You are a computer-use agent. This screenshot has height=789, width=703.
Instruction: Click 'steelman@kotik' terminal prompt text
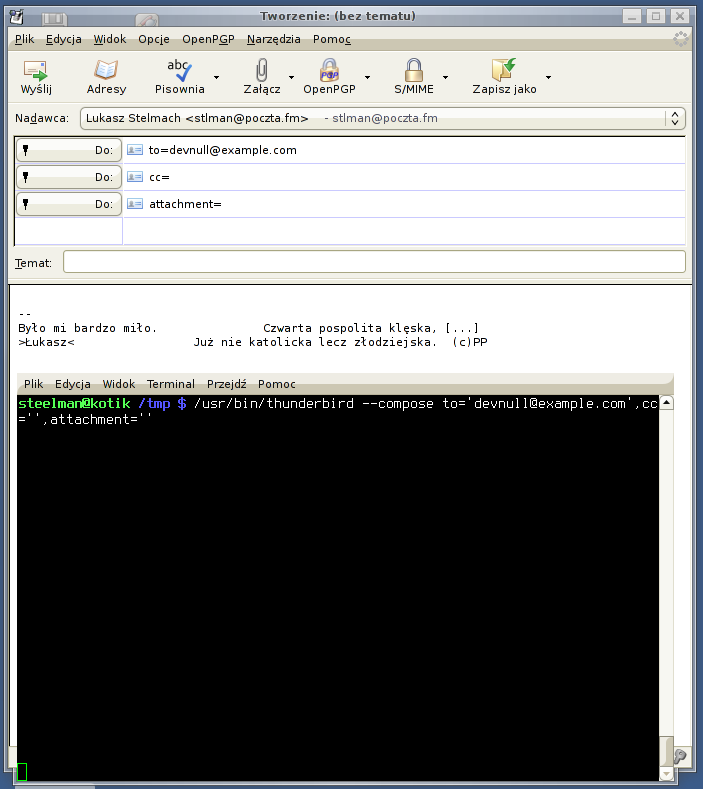coord(74,404)
